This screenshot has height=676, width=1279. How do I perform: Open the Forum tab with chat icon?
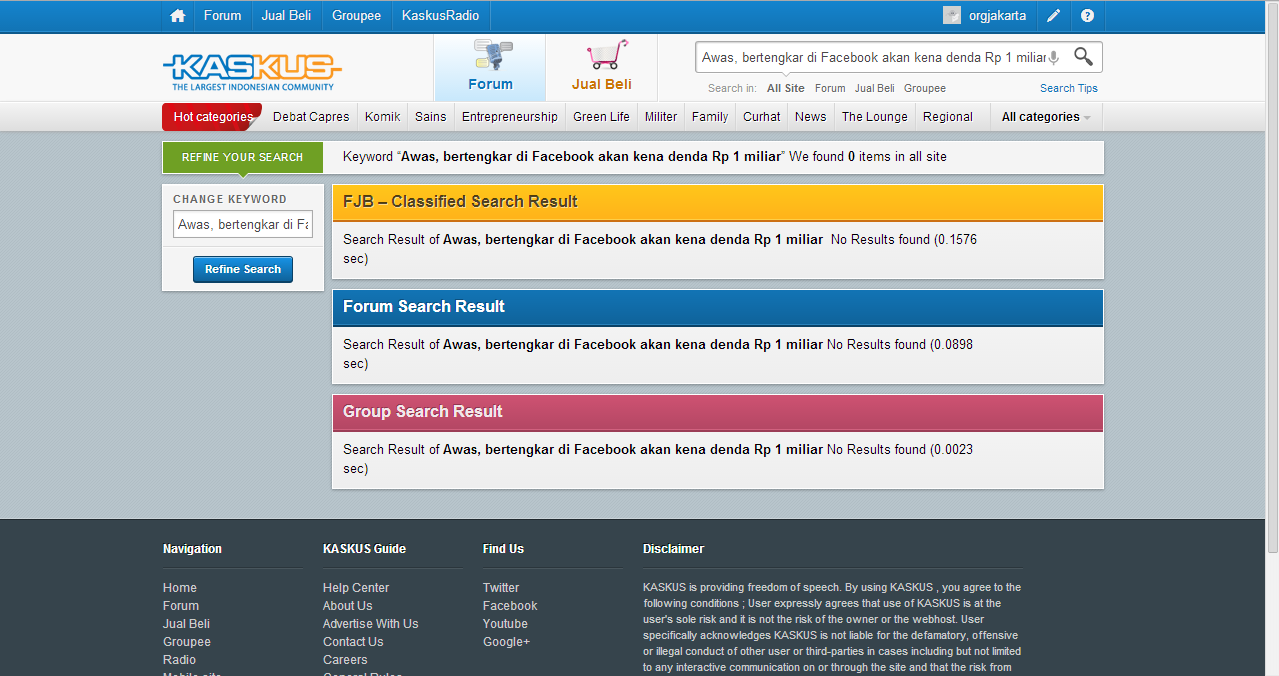coord(490,67)
